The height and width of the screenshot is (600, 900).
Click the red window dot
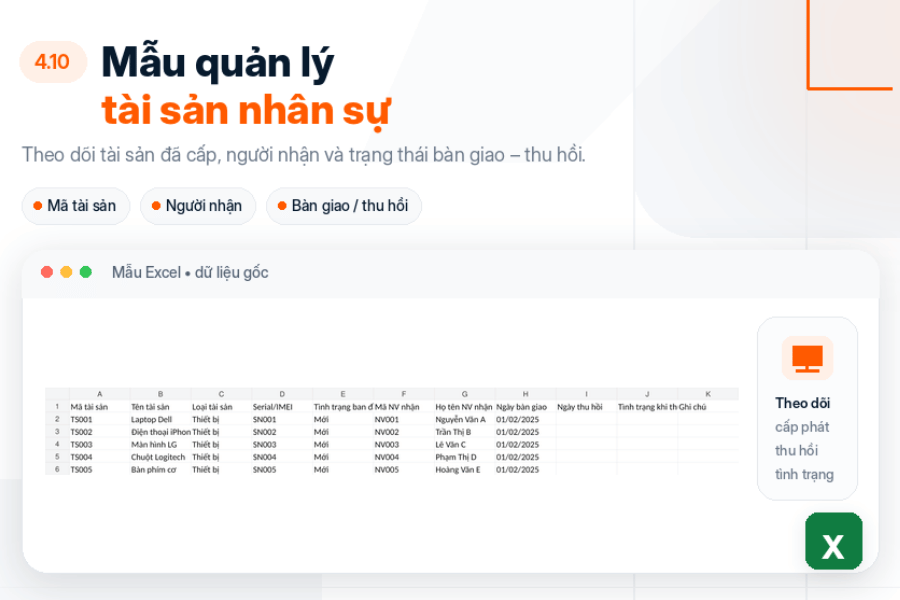pos(47,272)
